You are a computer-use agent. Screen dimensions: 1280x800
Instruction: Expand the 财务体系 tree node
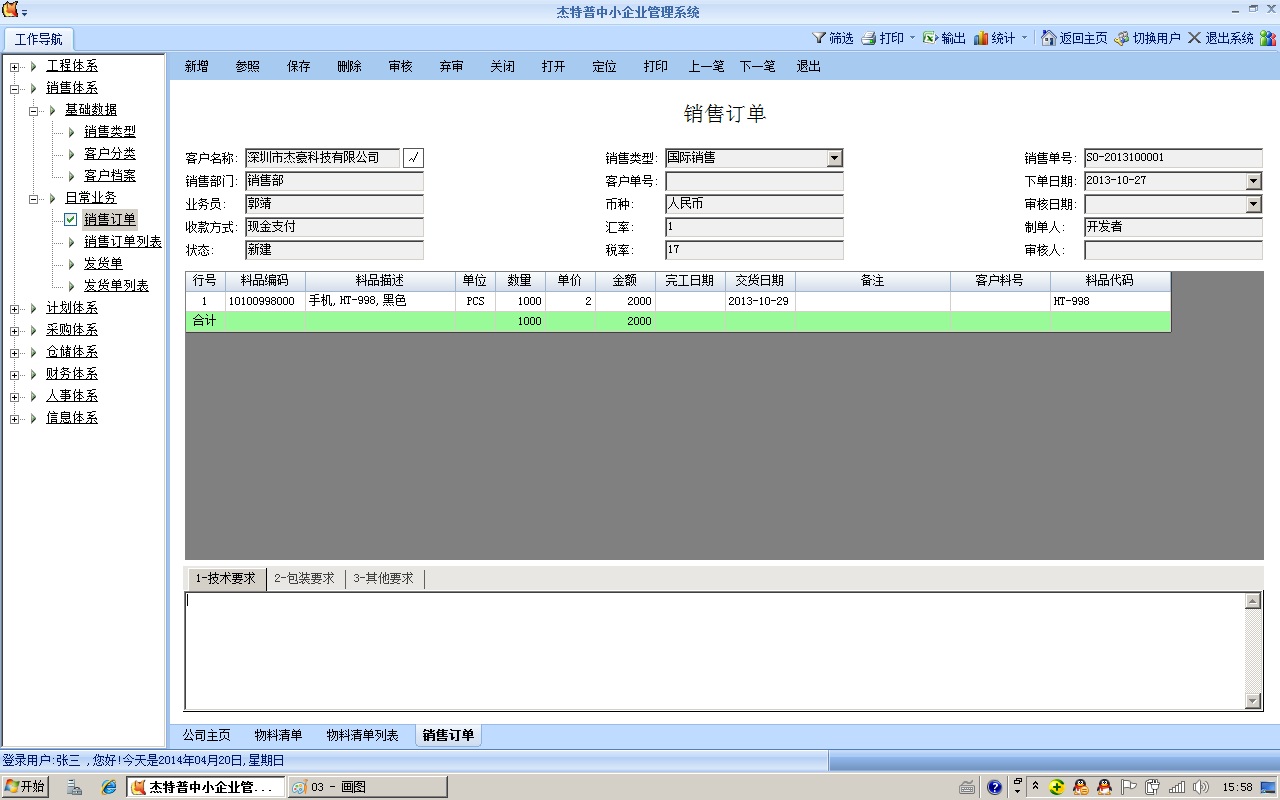click(x=15, y=375)
